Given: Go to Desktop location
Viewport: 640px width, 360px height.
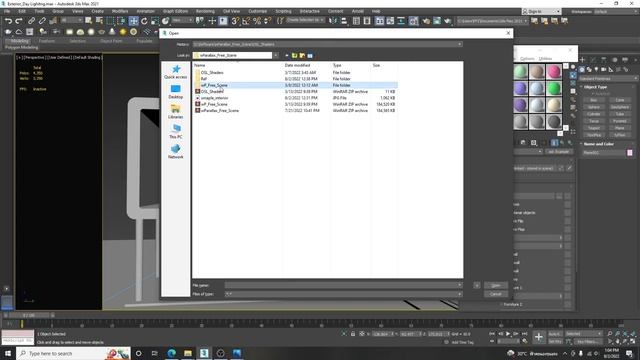Looking at the screenshot, I should (176, 92).
